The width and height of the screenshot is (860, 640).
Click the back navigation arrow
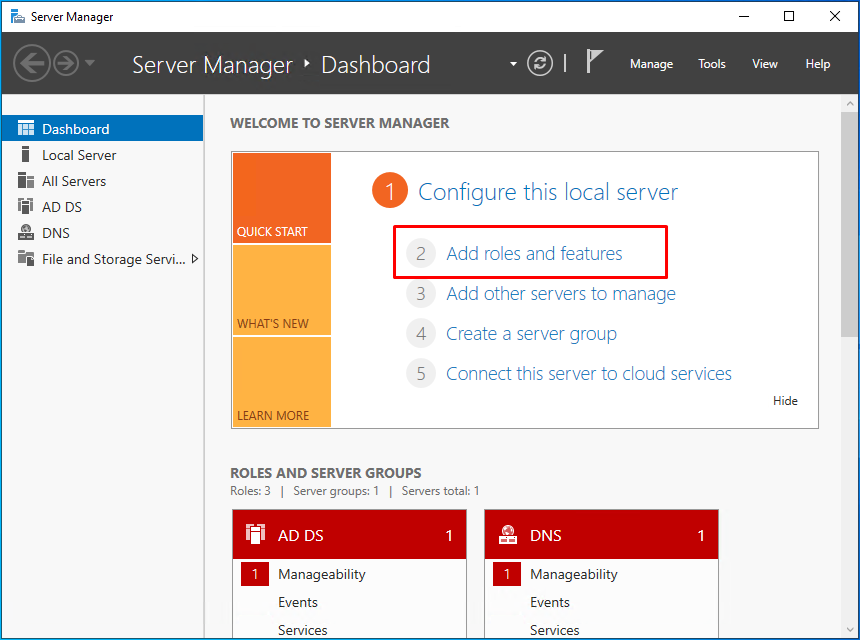coord(31,64)
